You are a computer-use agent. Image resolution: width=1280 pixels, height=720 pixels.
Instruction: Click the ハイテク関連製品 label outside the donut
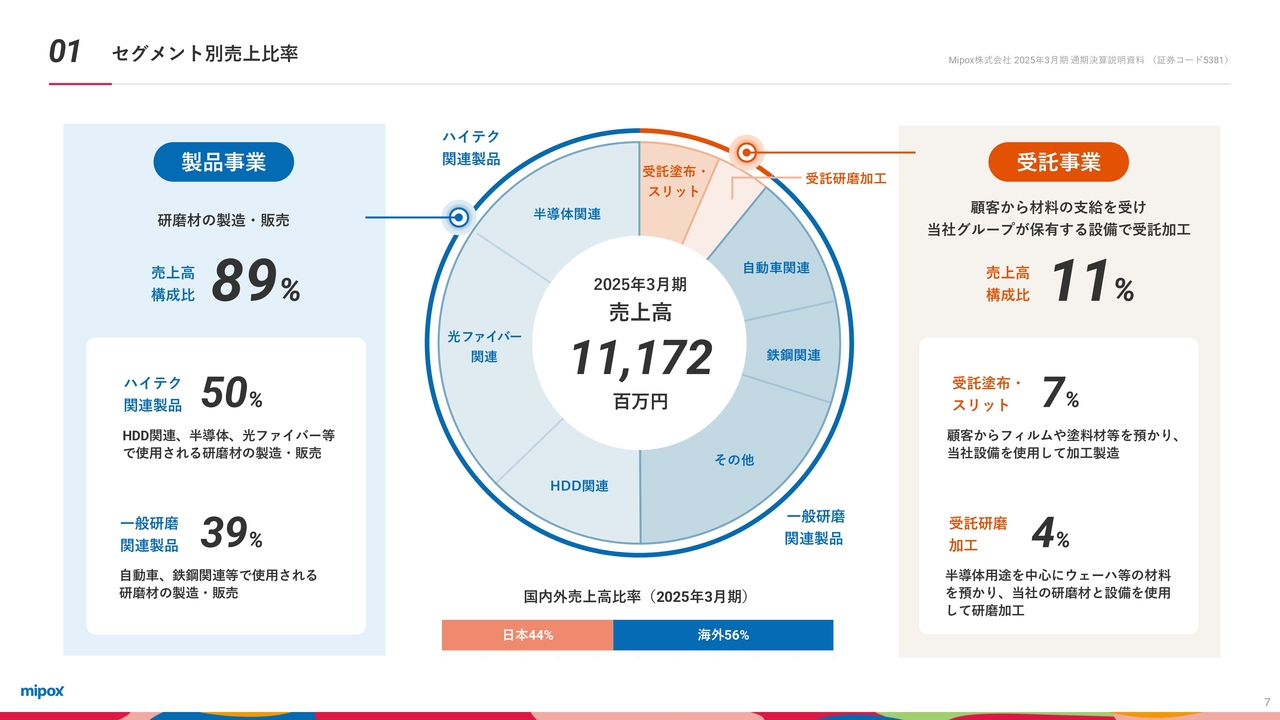pyautogui.click(x=471, y=147)
